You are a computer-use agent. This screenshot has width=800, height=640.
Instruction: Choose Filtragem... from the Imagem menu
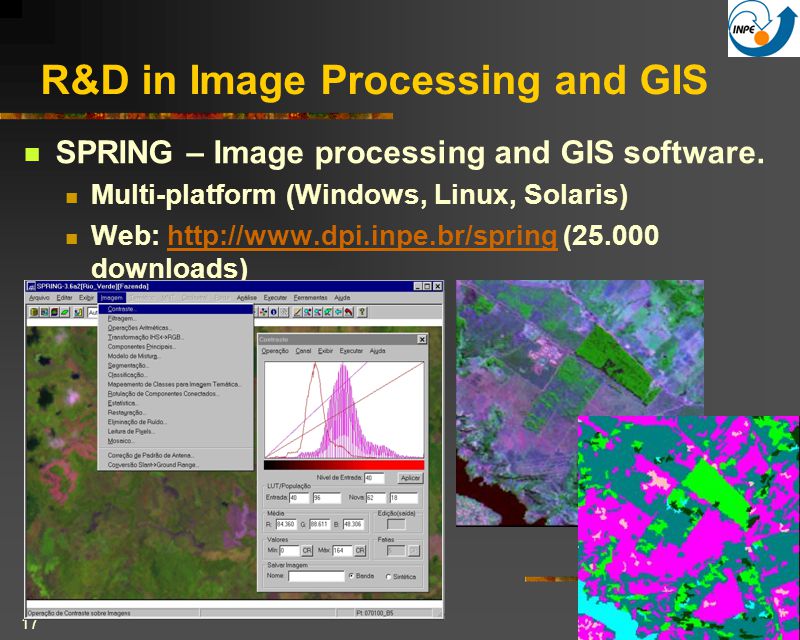coord(176,318)
